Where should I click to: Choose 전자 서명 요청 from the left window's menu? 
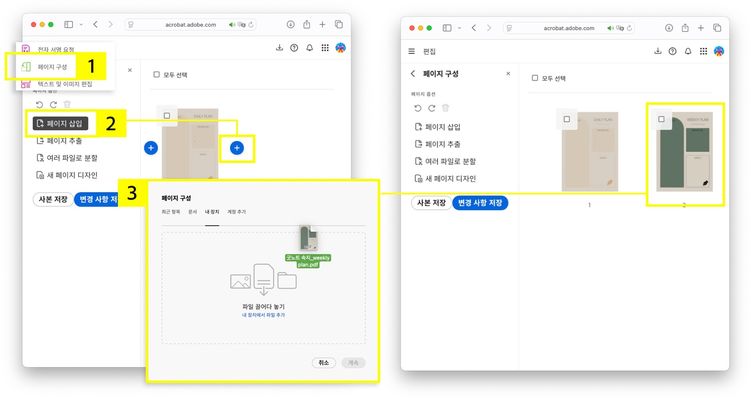pos(56,49)
